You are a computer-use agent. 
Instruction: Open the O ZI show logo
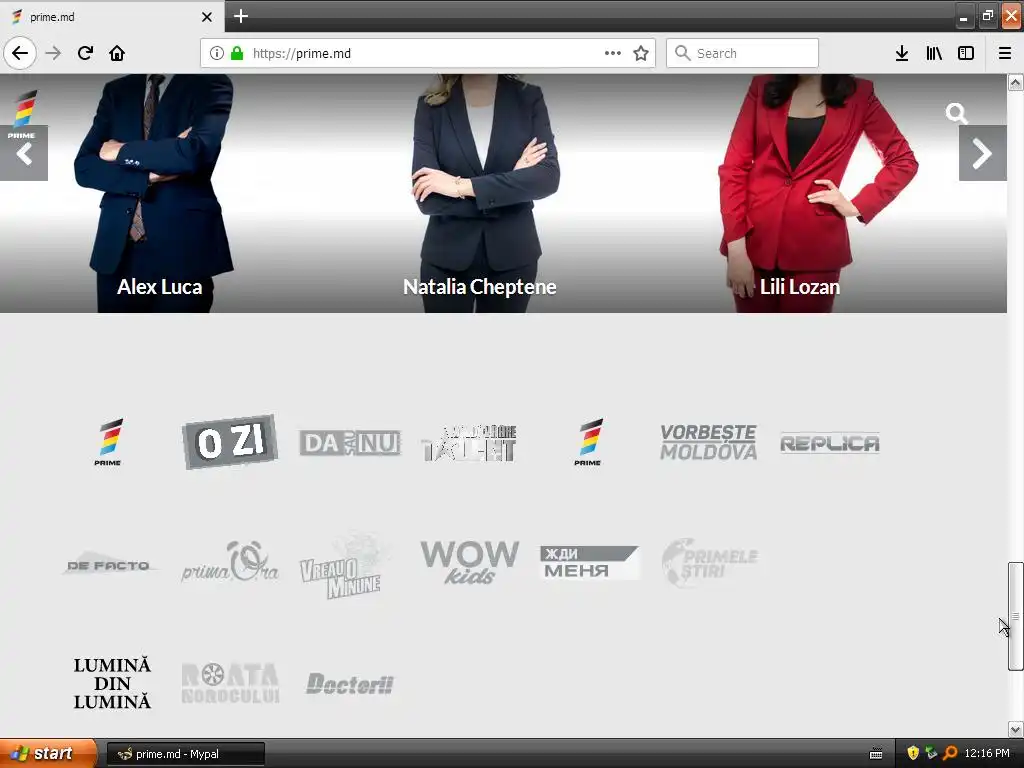point(229,442)
